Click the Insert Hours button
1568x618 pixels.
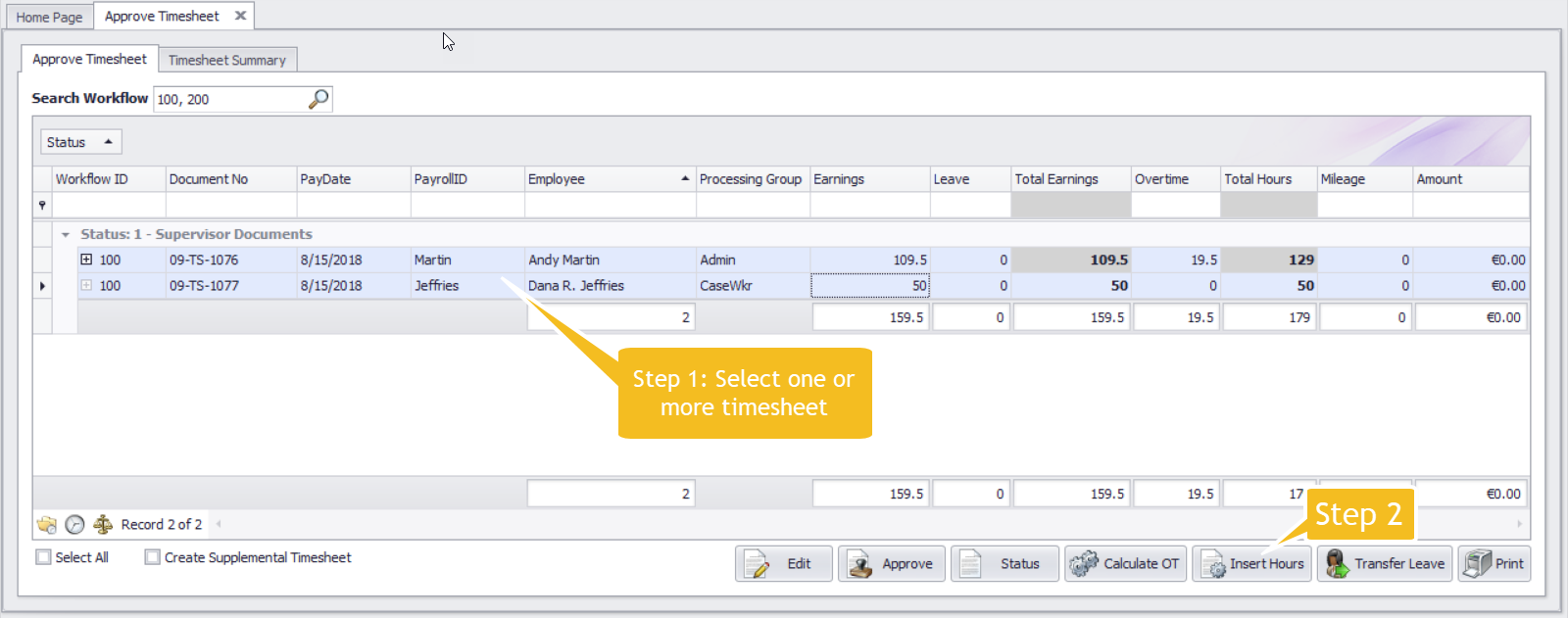(1251, 564)
